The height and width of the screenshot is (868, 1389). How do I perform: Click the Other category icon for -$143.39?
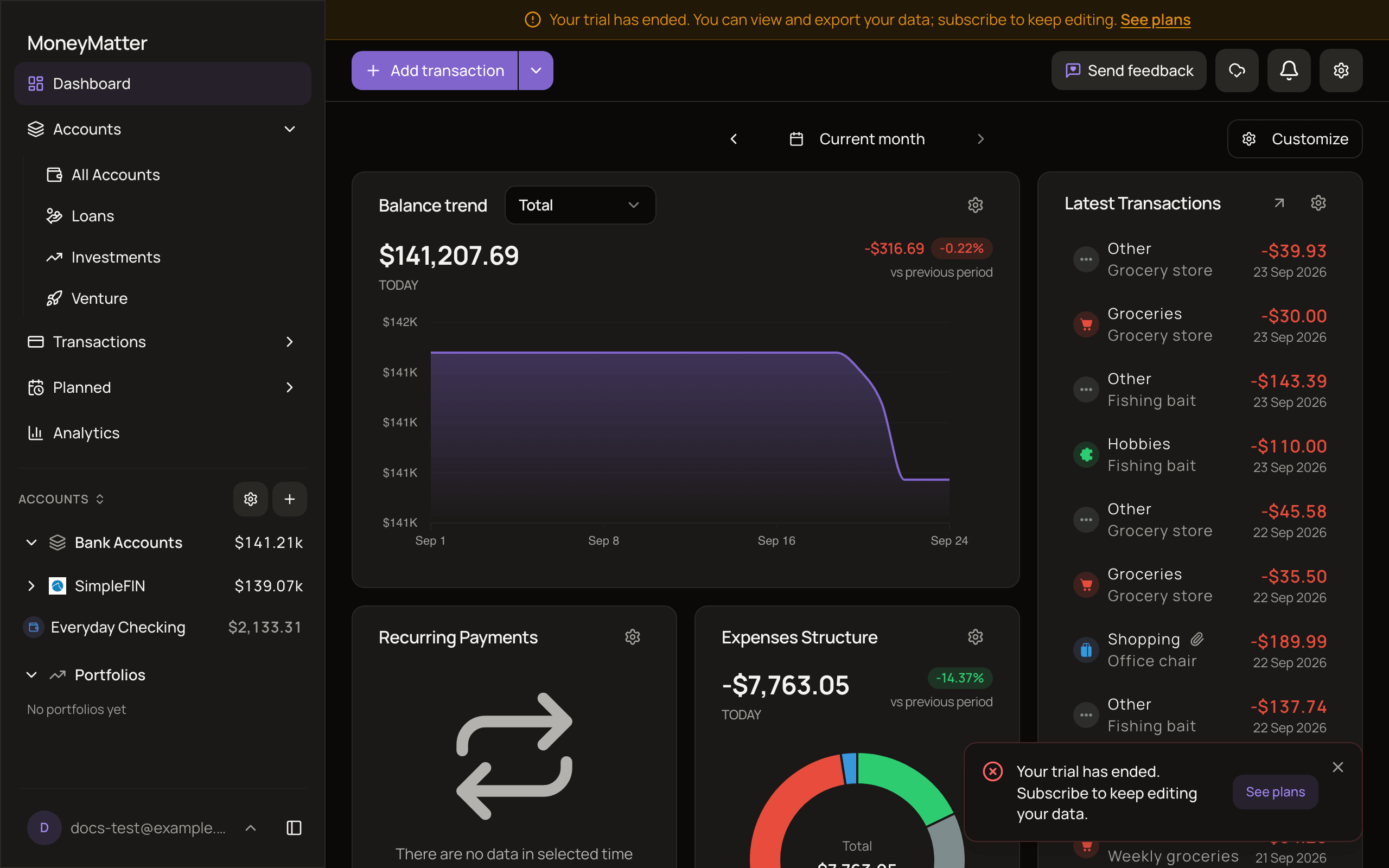(x=1086, y=390)
